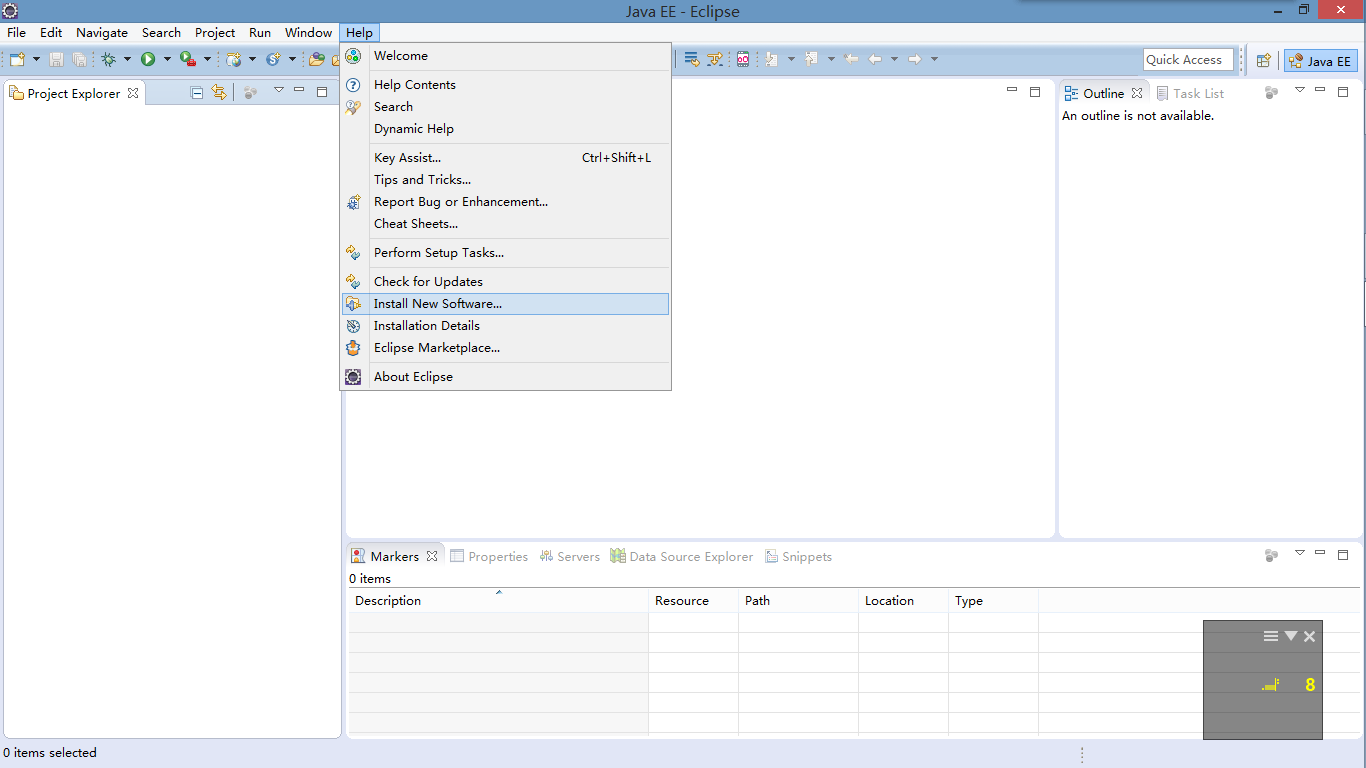1366x768 pixels.
Task: Click the New Servlet toolbar icon
Action: 273,59
